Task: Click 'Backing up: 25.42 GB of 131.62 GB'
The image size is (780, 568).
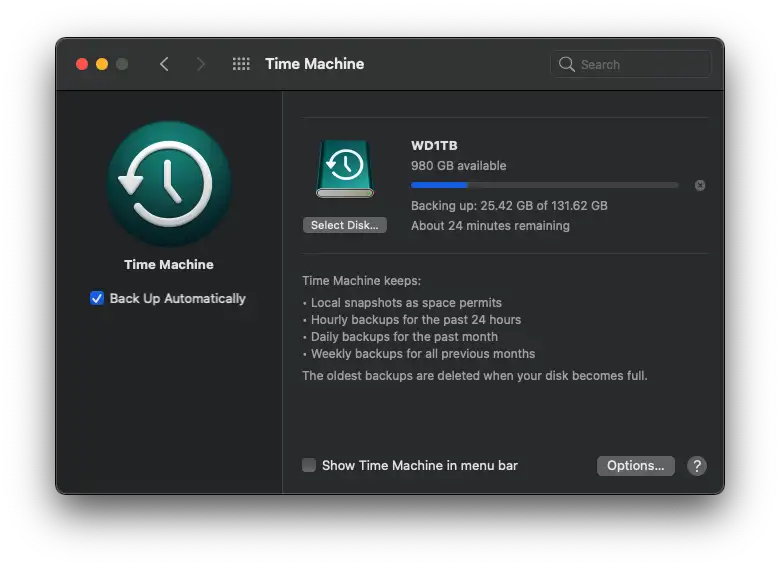Action: click(509, 206)
